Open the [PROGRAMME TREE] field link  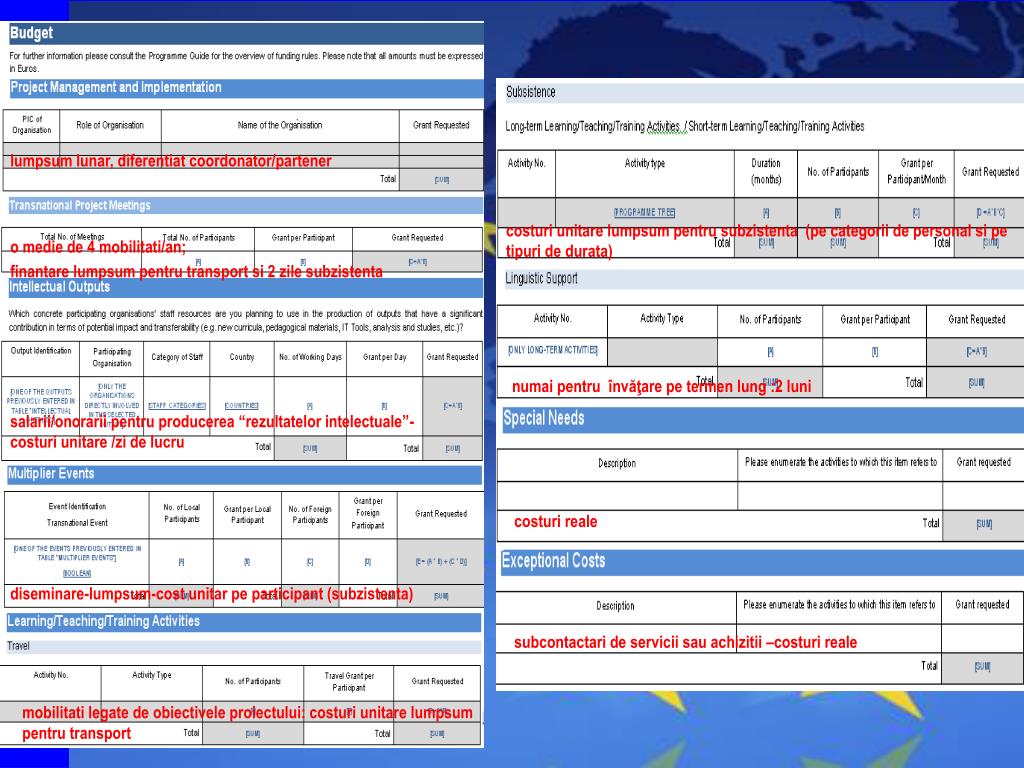pyautogui.click(x=645, y=212)
